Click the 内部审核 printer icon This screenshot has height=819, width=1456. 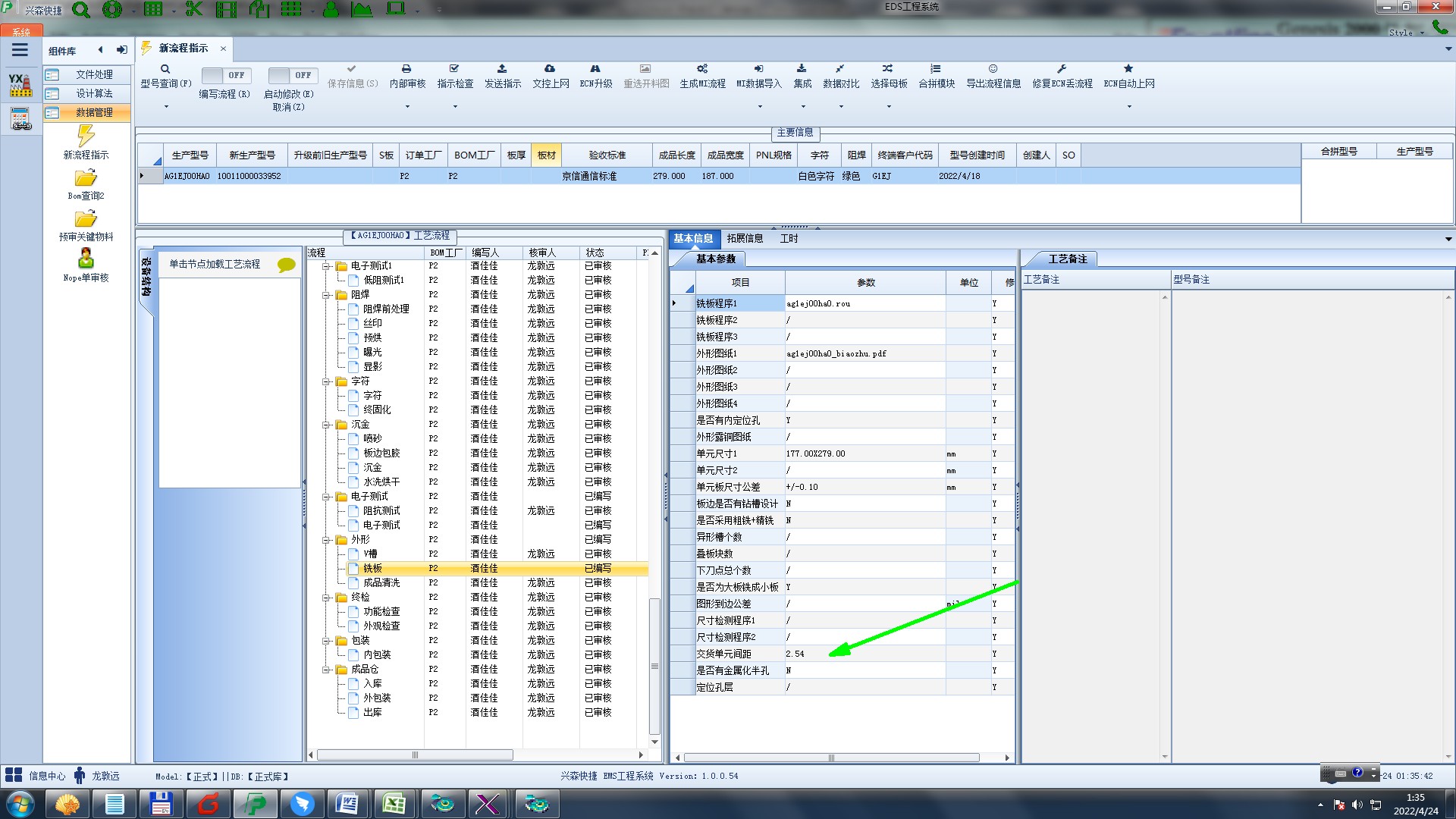[406, 69]
